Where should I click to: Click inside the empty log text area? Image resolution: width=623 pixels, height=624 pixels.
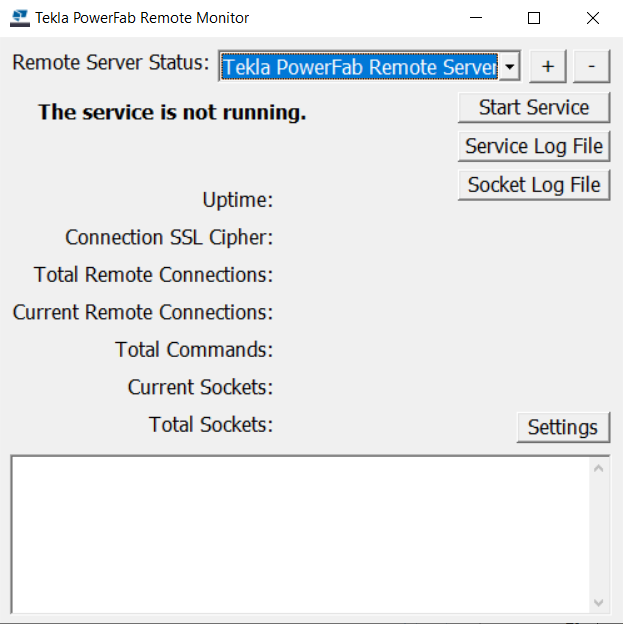point(300,535)
